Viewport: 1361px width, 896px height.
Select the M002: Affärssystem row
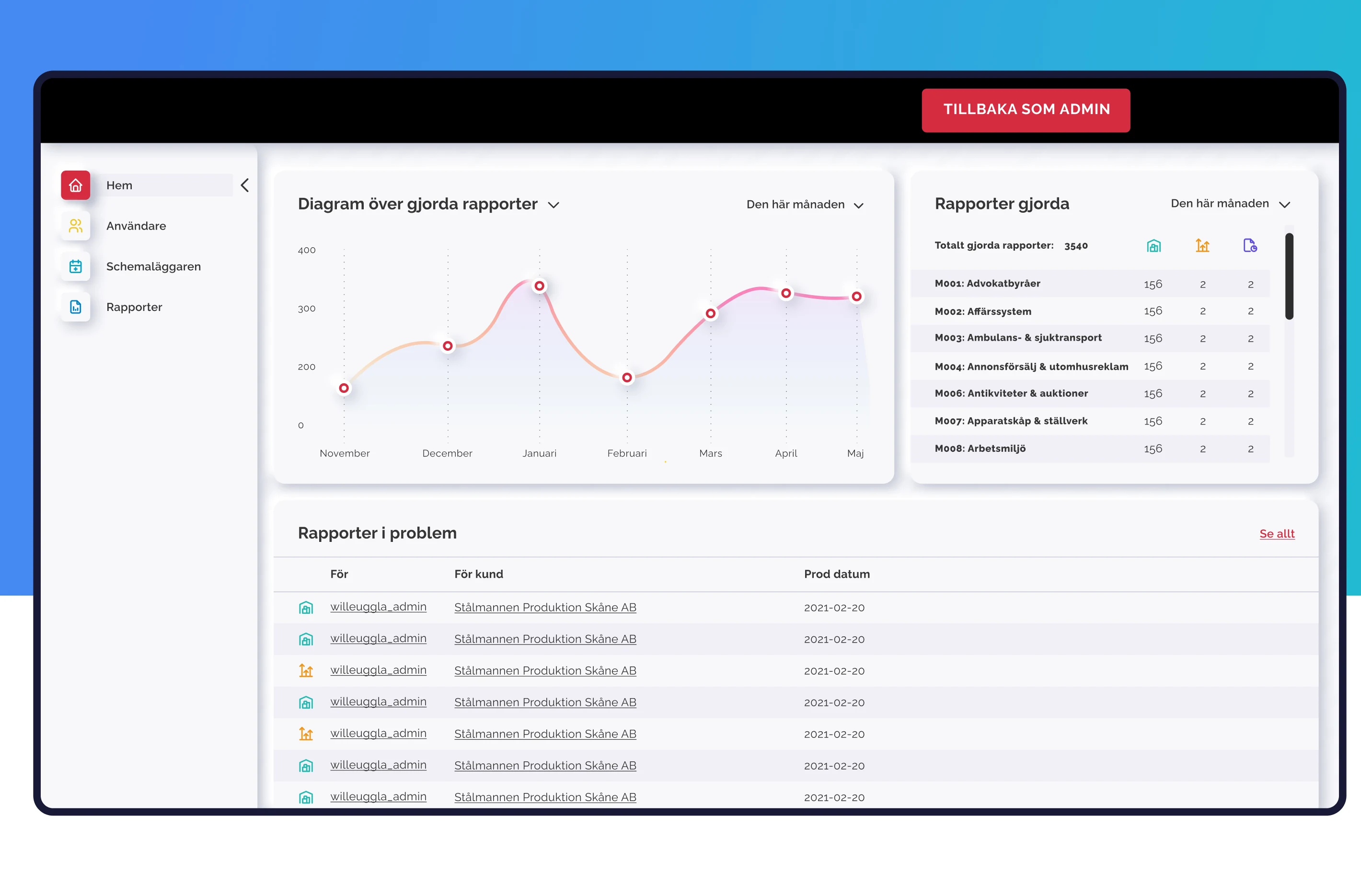pyautogui.click(x=1090, y=311)
